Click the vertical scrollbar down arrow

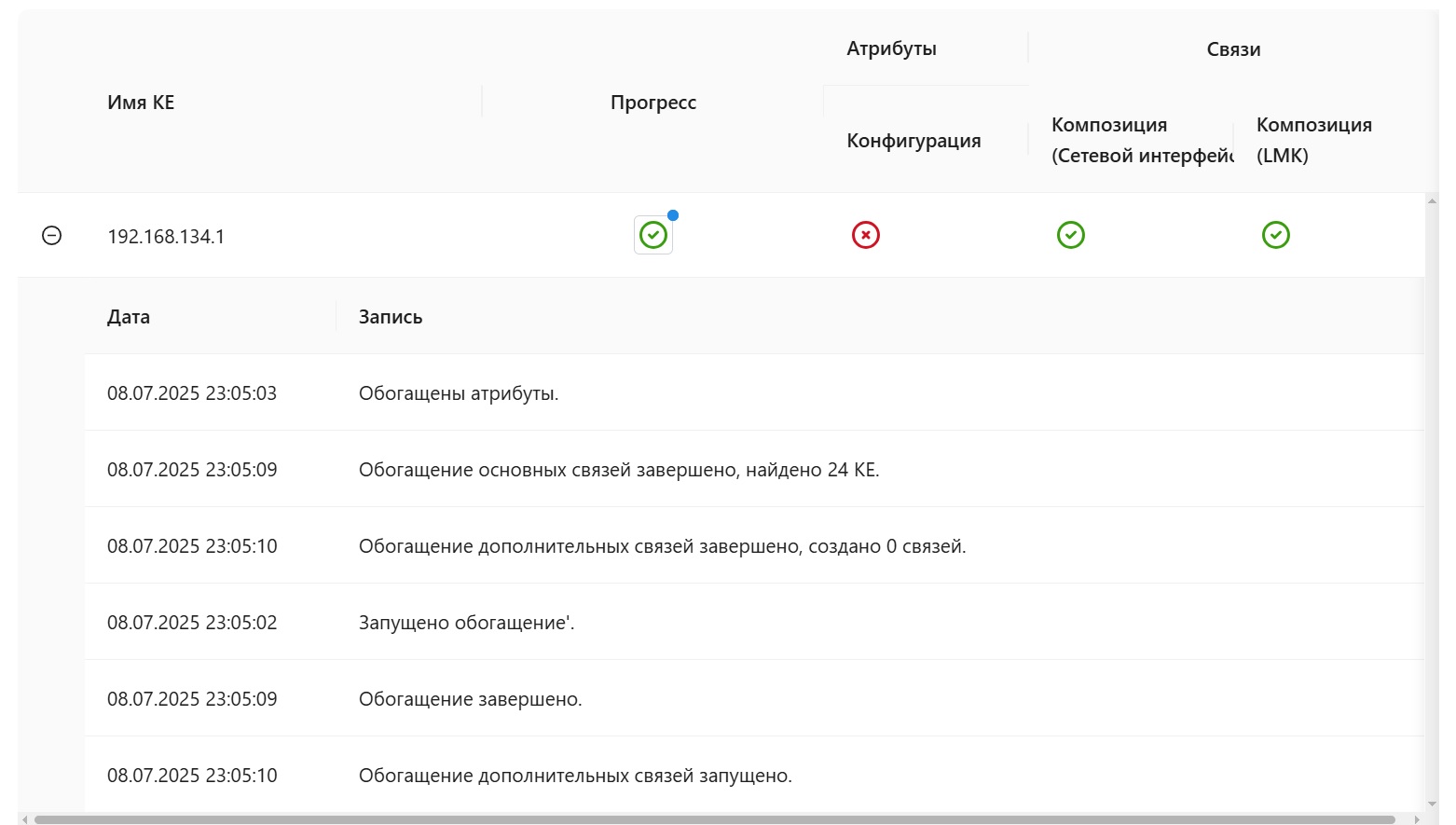pos(1433,804)
